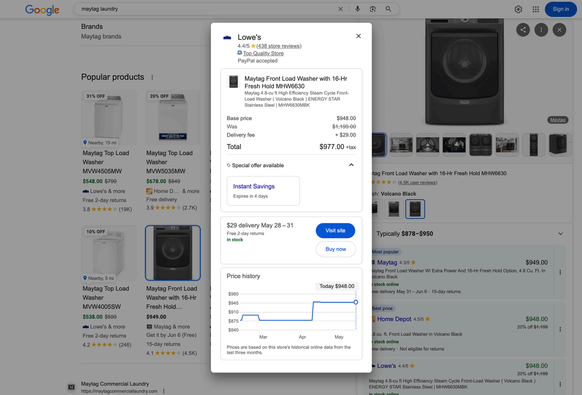The image size is (582, 395).
Task: Open Google settings gear icon
Action: tap(518, 9)
